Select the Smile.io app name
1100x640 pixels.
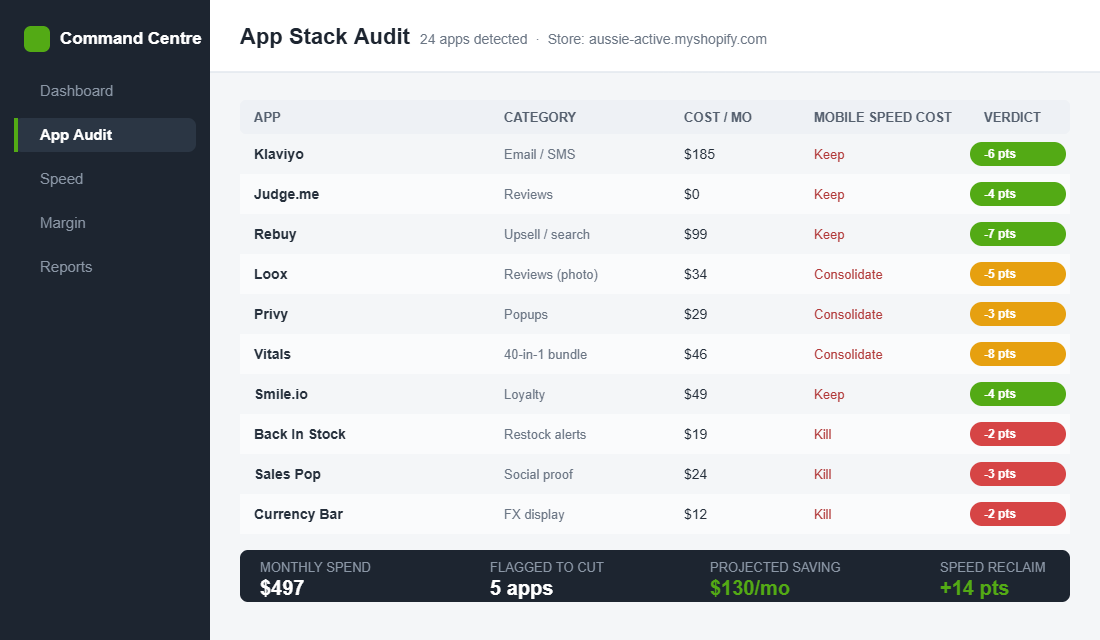[x=281, y=394]
